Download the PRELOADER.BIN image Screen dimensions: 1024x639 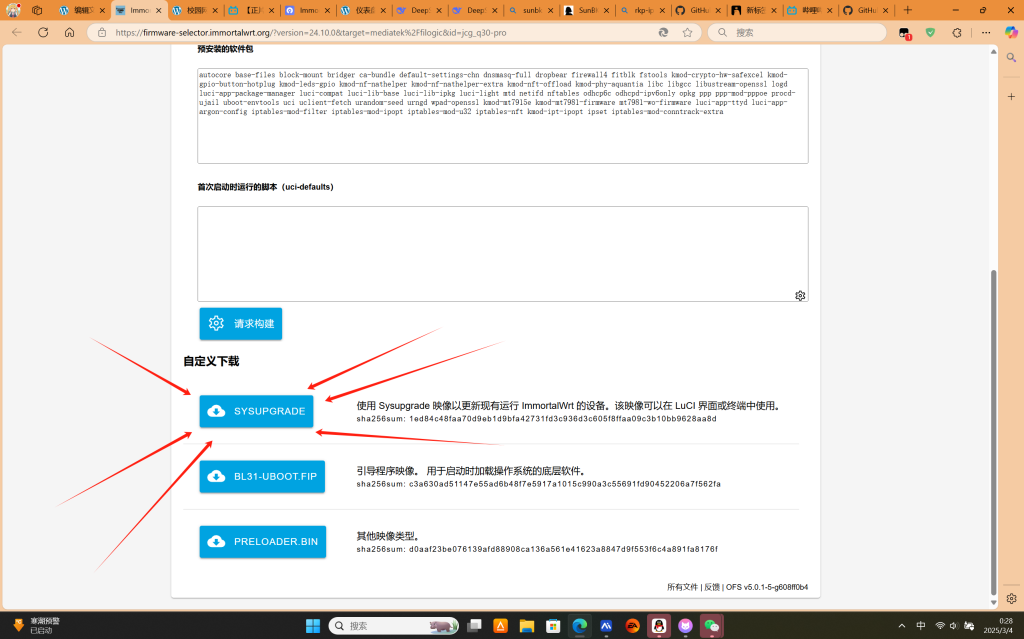pyautogui.click(x=262, y=542)
